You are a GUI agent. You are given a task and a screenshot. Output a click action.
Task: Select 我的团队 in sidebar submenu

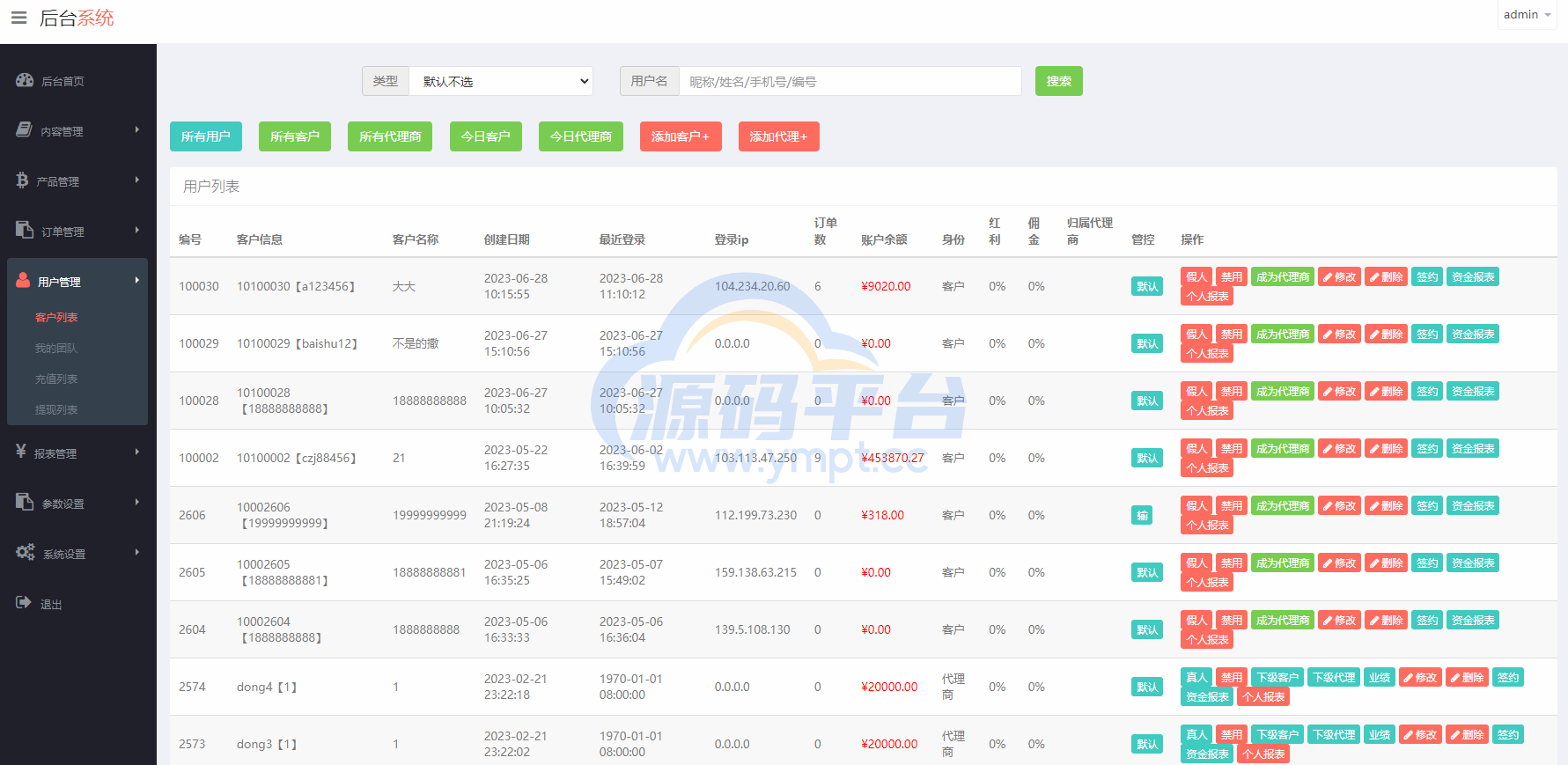(x=56, y=348)
